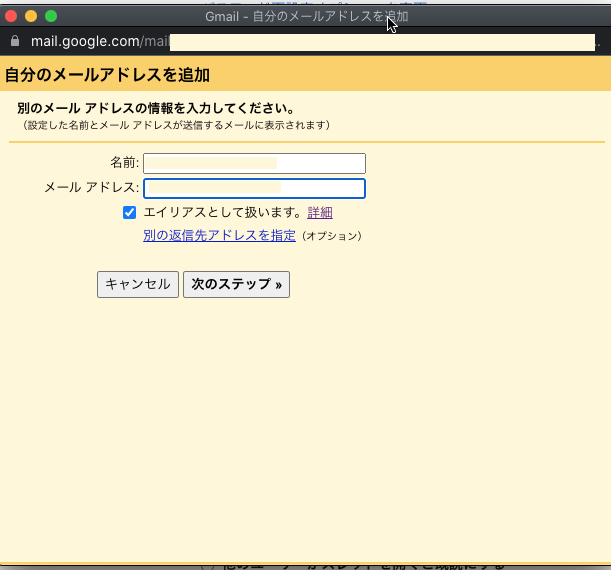The width and height of the screenshot is (611, 570).
Task: Uncheck エイリアスとして扱います checkbox
Action: pyautogui.click(x=129, y=213)
